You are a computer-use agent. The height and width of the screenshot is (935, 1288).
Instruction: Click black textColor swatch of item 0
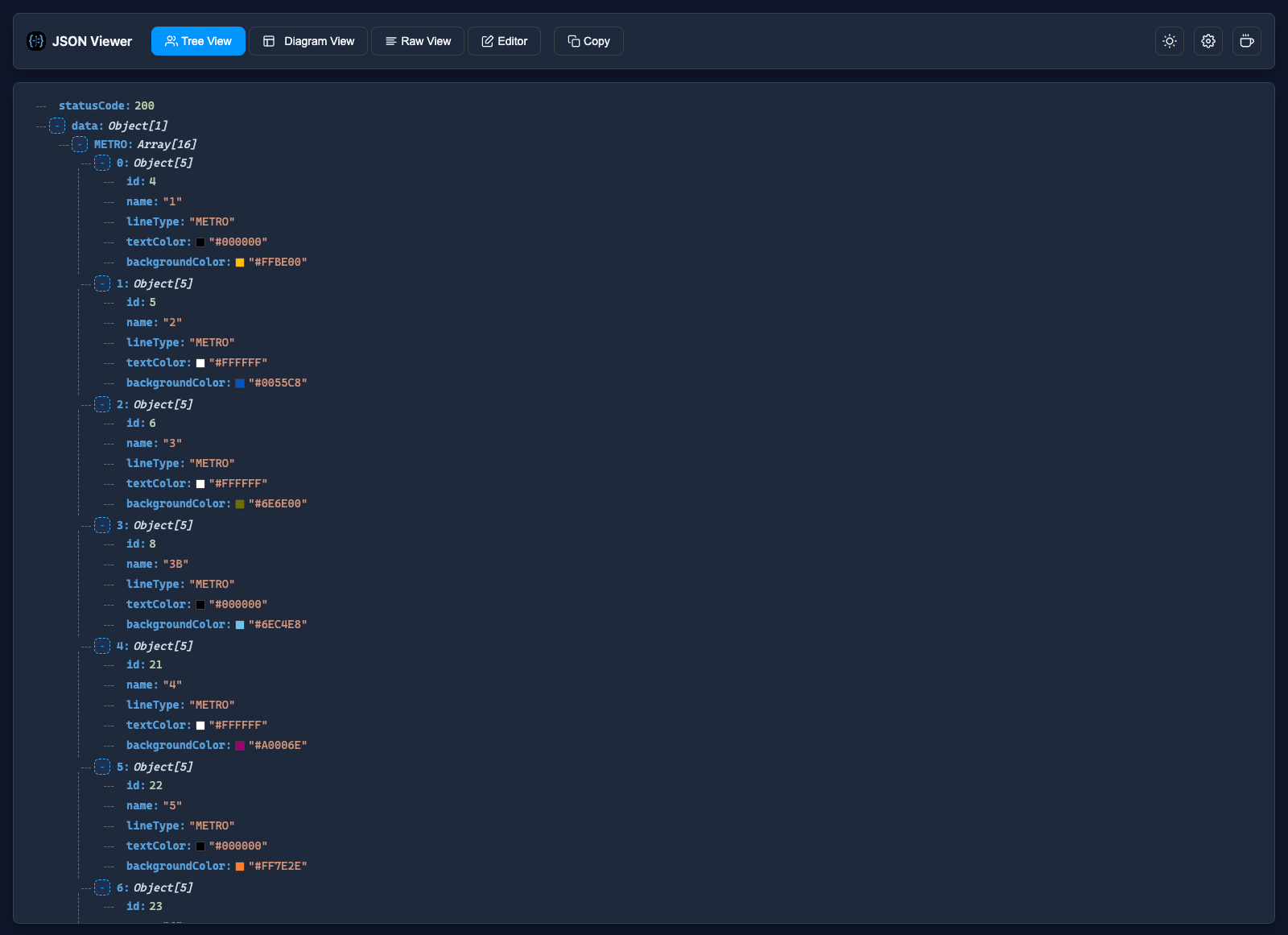coord(200,242)
